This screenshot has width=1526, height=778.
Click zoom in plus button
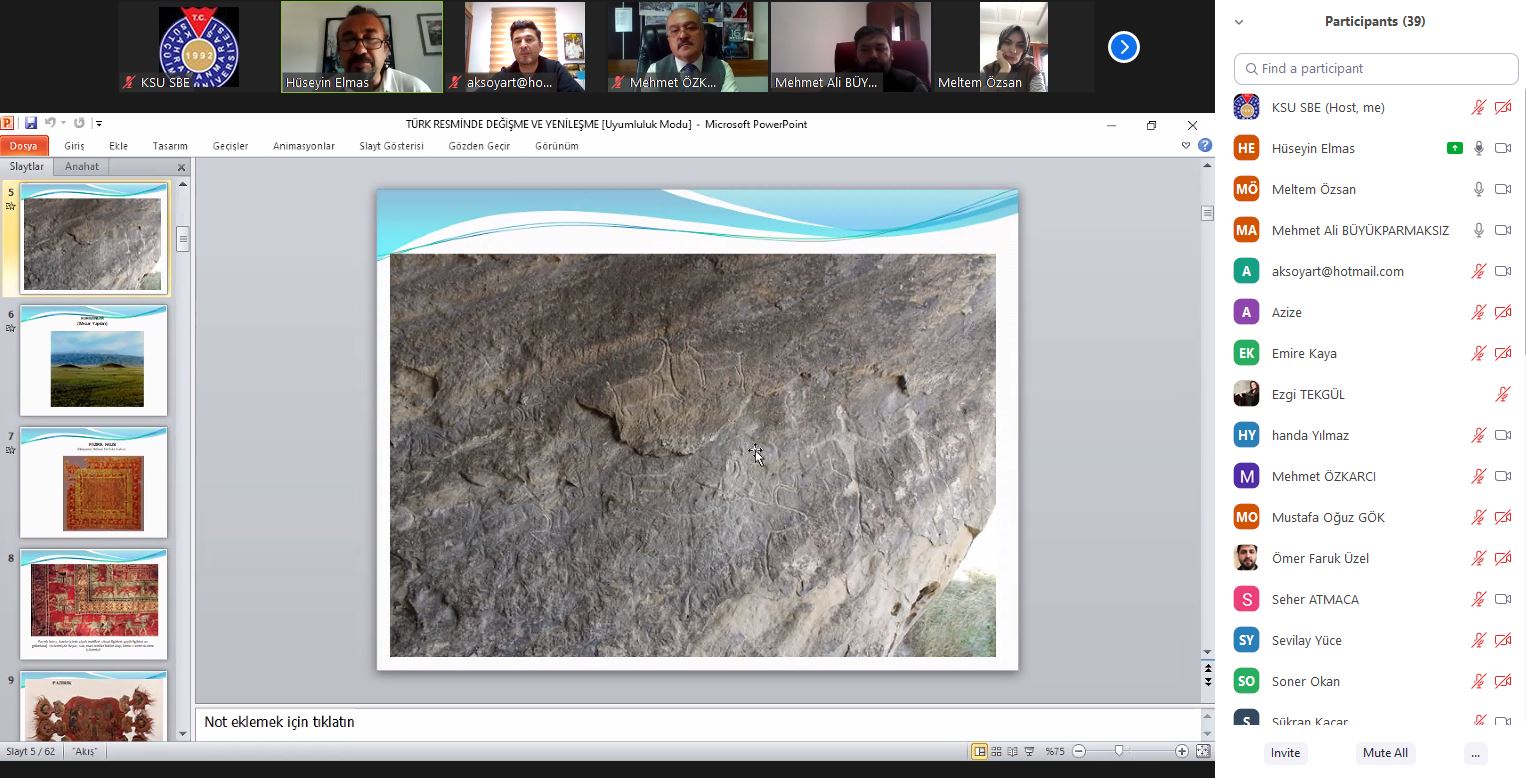pos(1182,751)
